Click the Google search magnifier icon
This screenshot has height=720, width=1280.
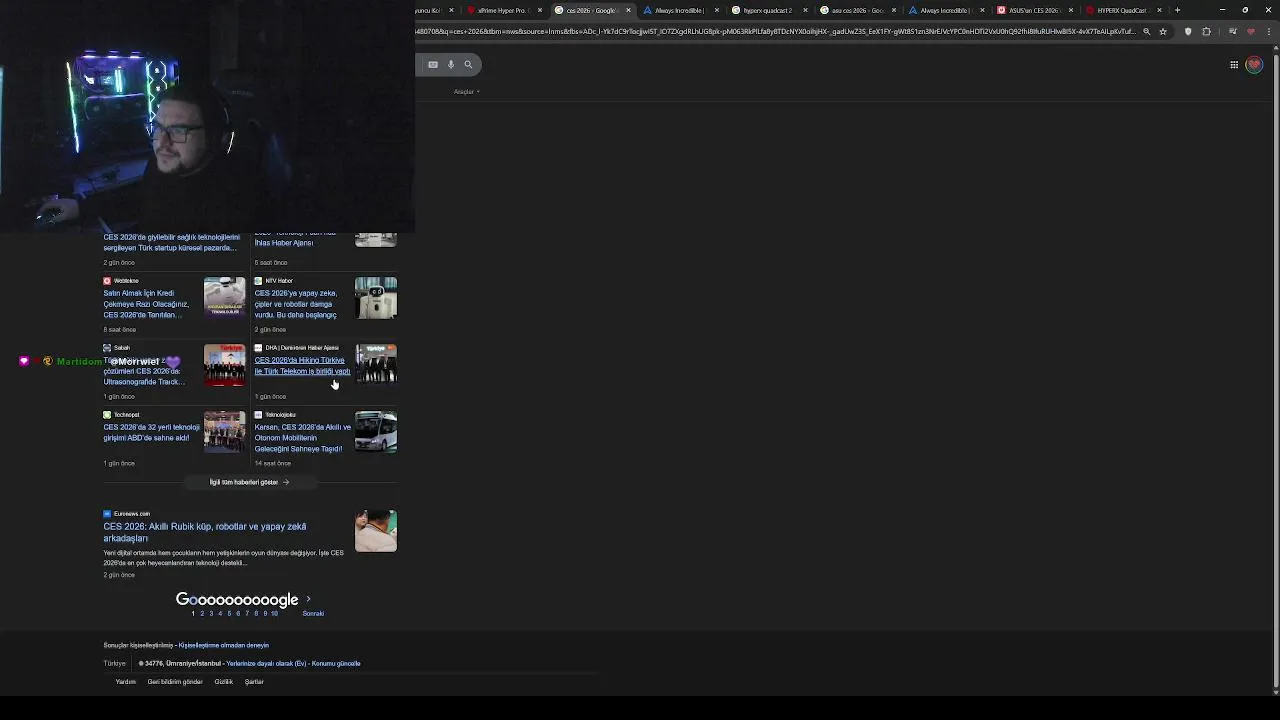point(468,65)
